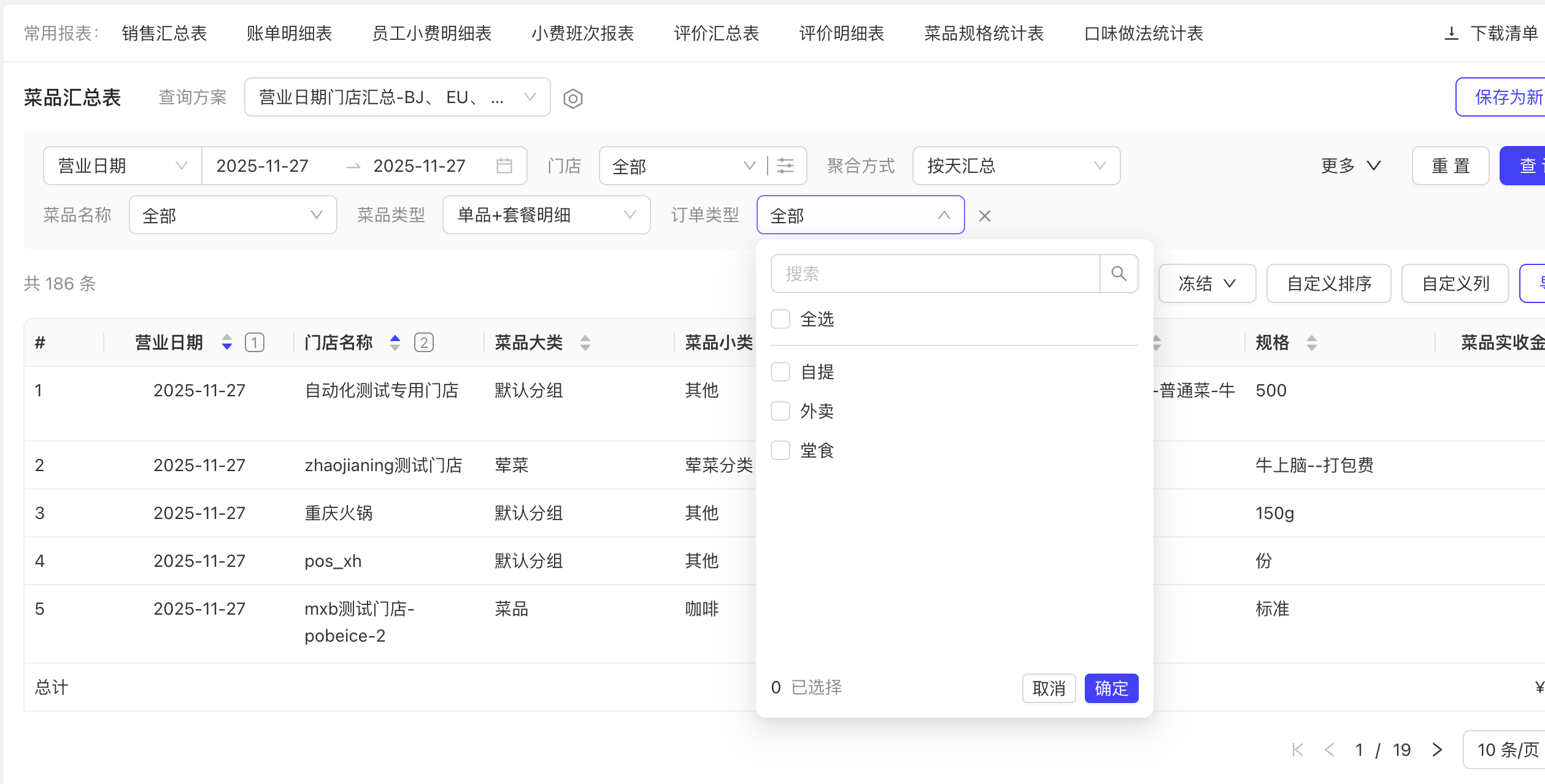Click the 搜索 input field

point(934,274)
